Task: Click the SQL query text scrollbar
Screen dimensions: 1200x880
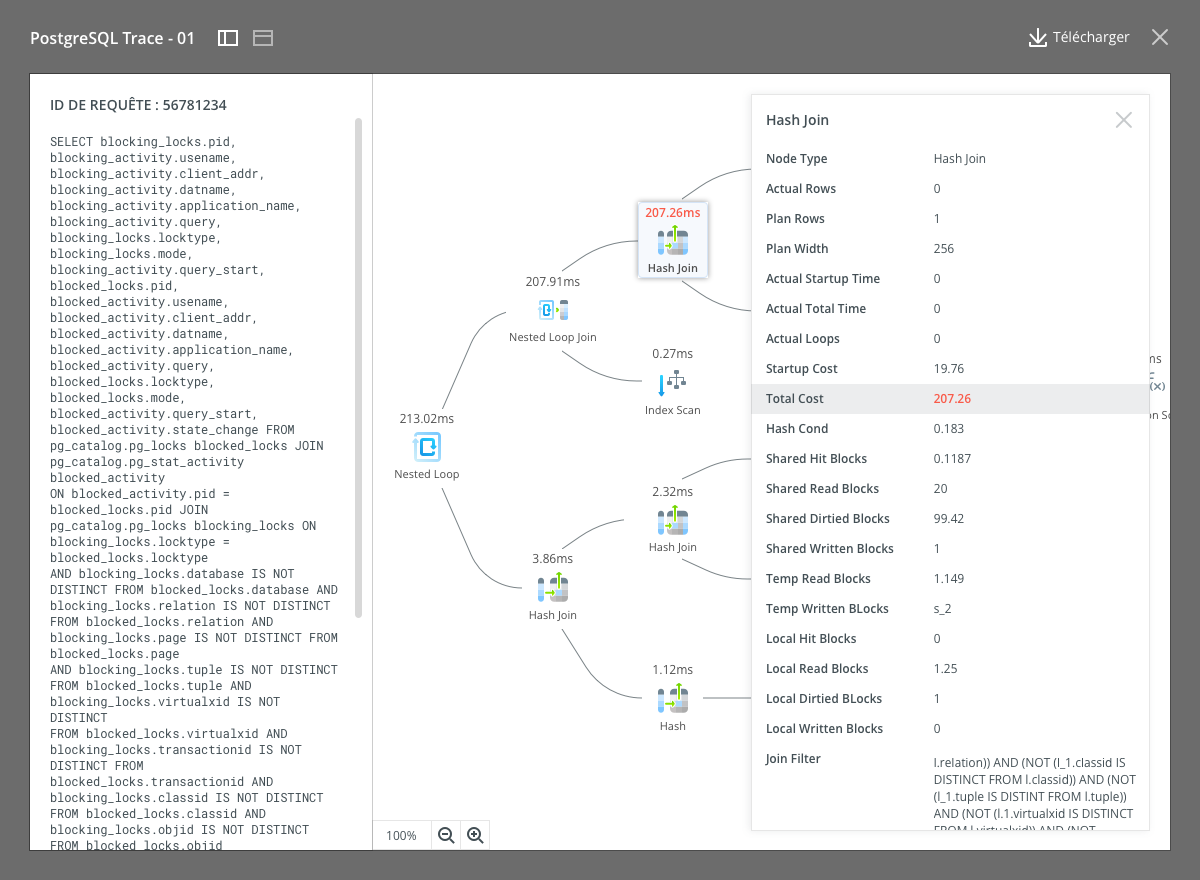Action: coord(358,368)
